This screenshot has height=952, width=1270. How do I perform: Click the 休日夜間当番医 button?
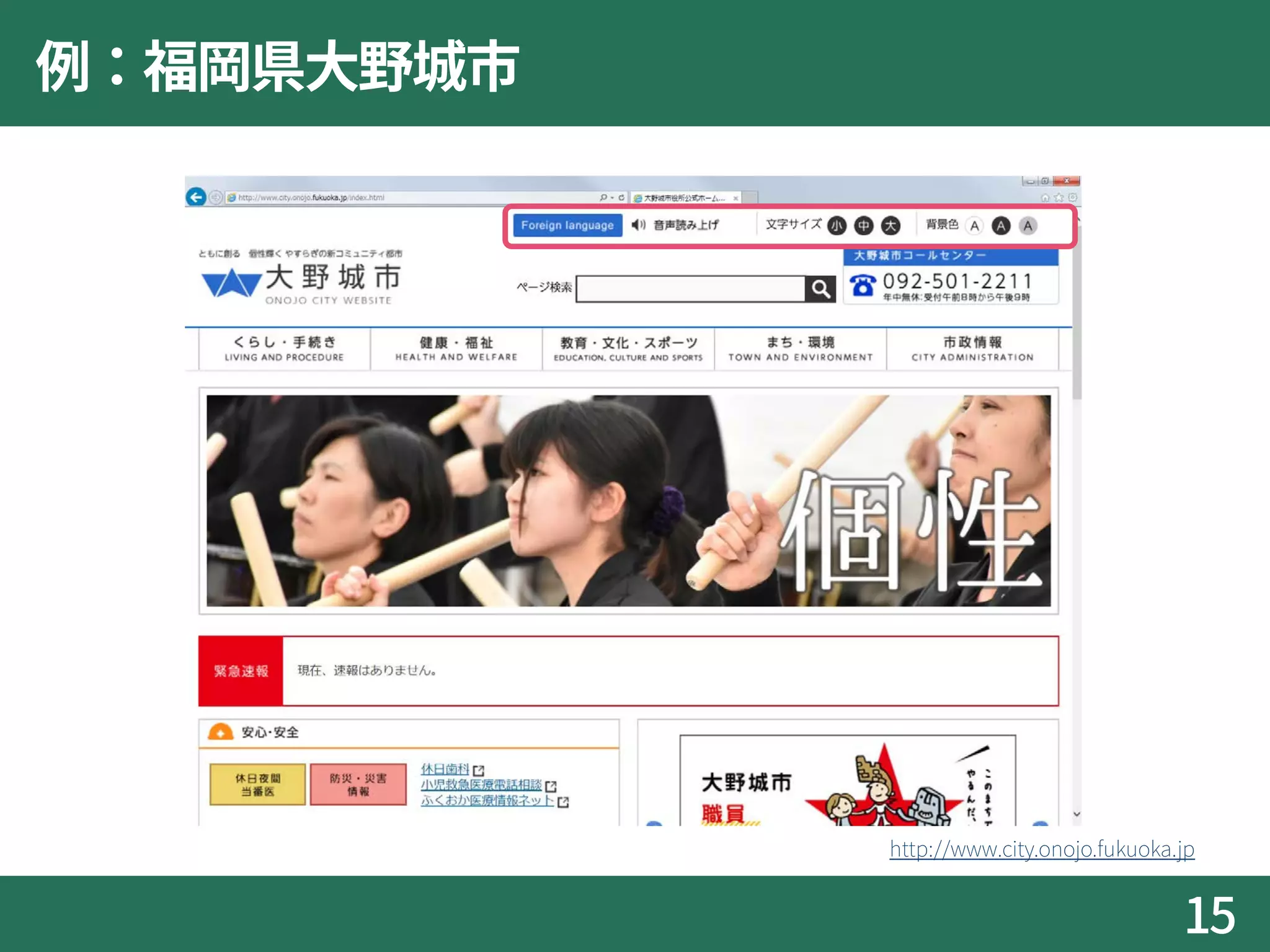(257, 785)
